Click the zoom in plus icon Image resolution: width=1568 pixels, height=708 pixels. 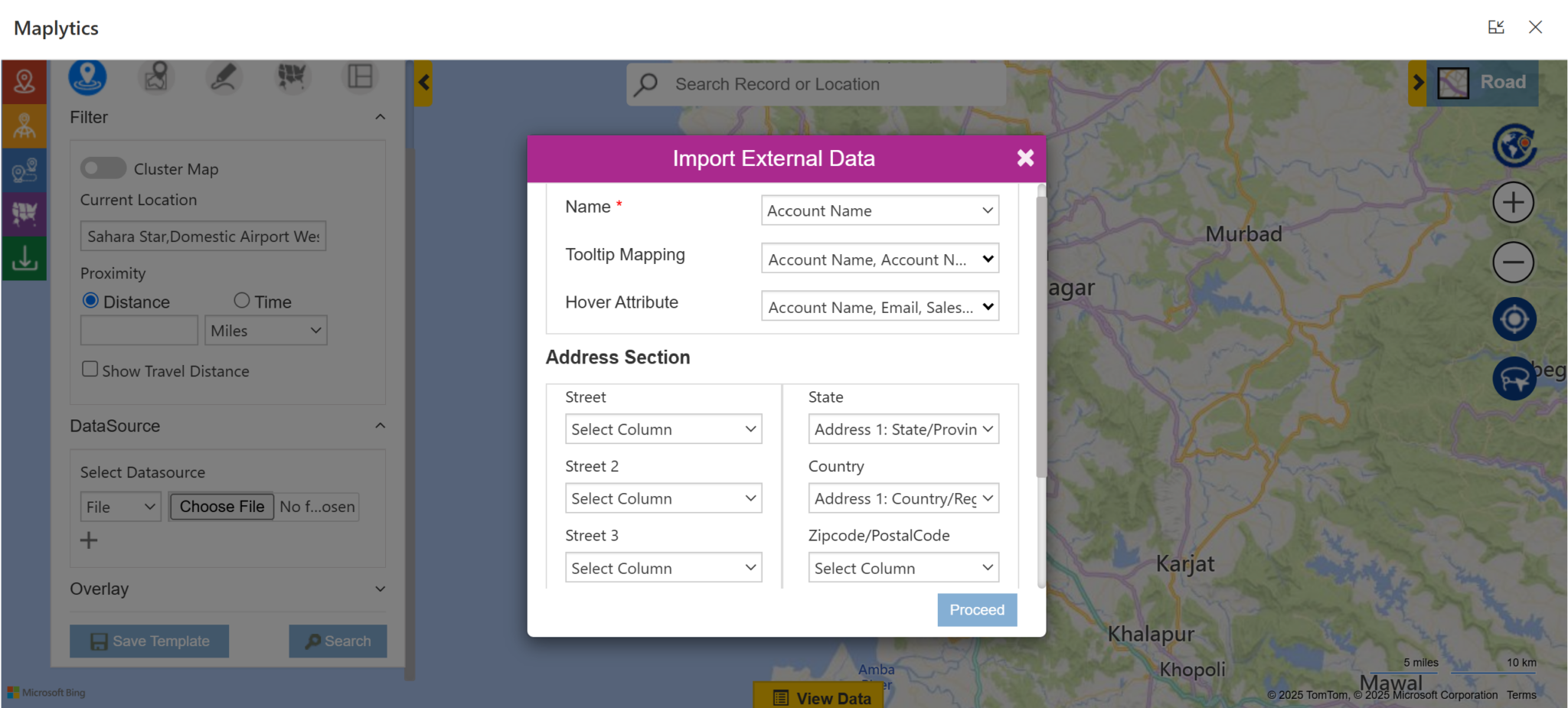tap(1513, 203)
